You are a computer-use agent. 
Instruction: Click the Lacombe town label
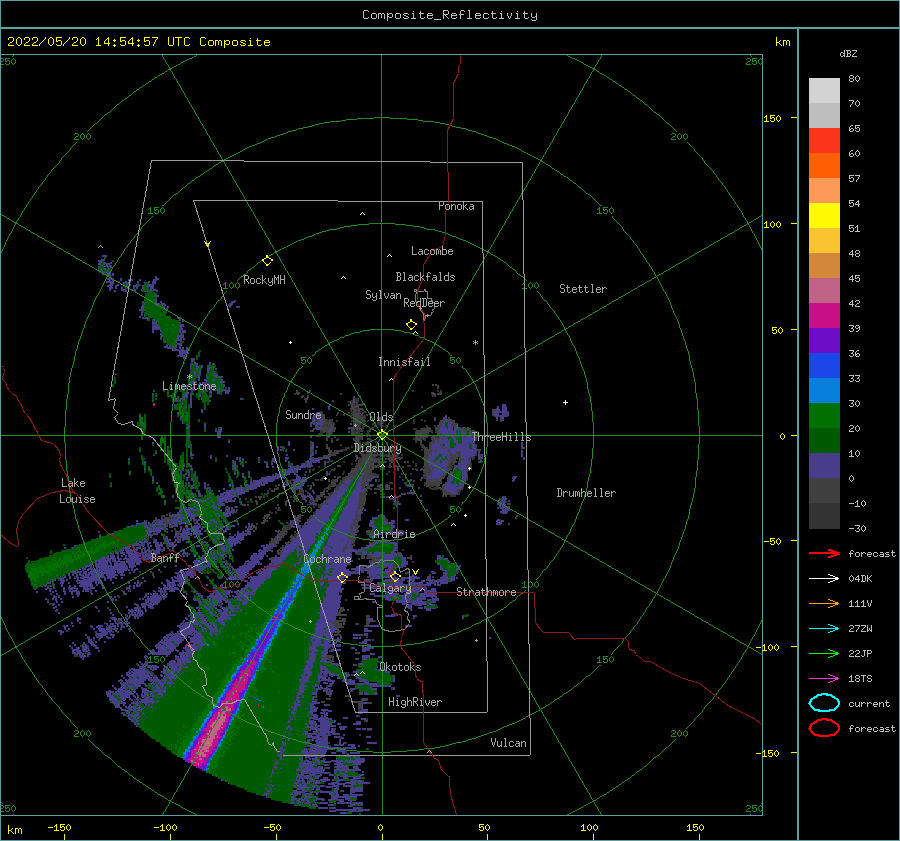[x=432, y=251]
